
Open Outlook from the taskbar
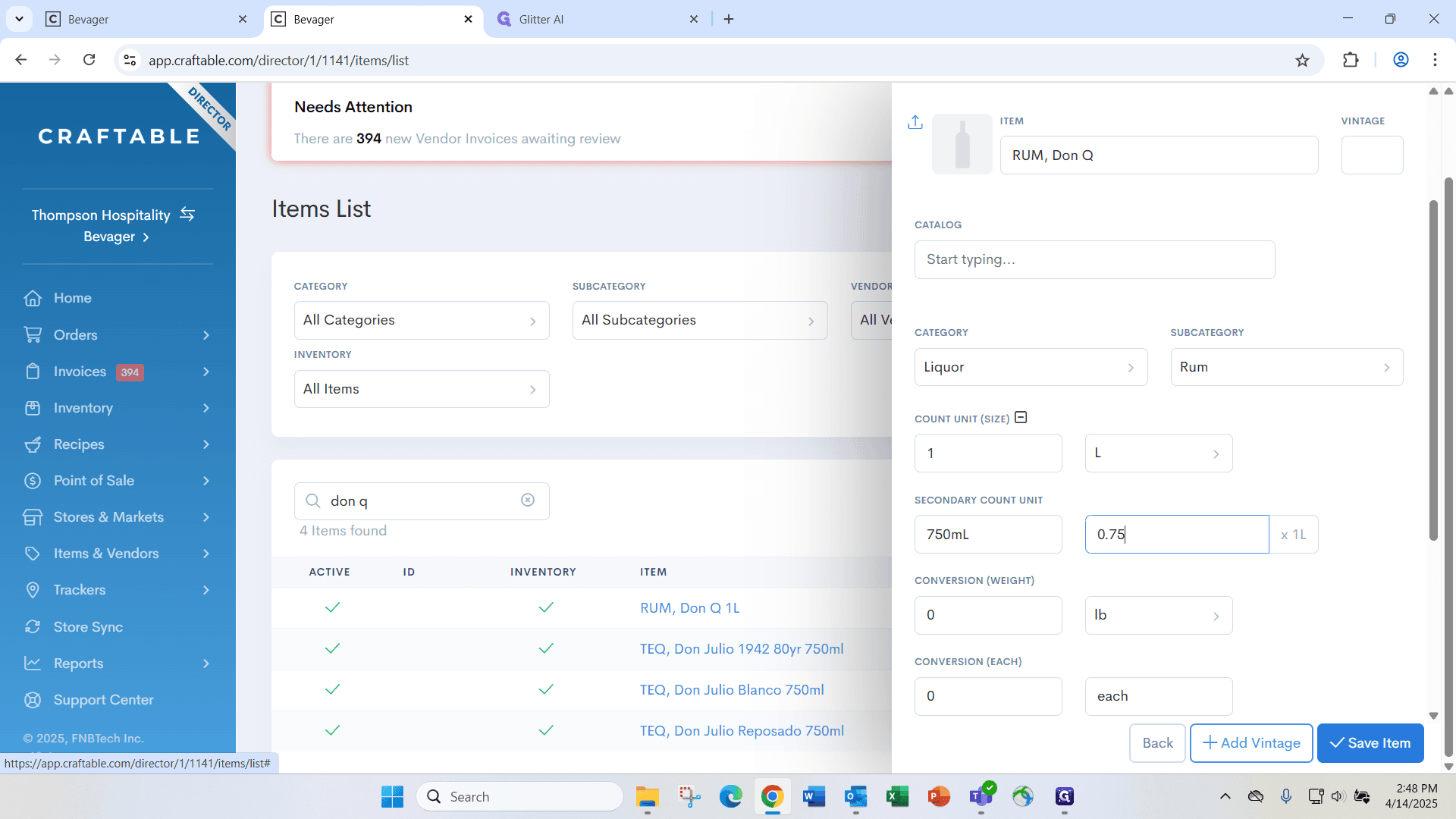coord(855,797)
